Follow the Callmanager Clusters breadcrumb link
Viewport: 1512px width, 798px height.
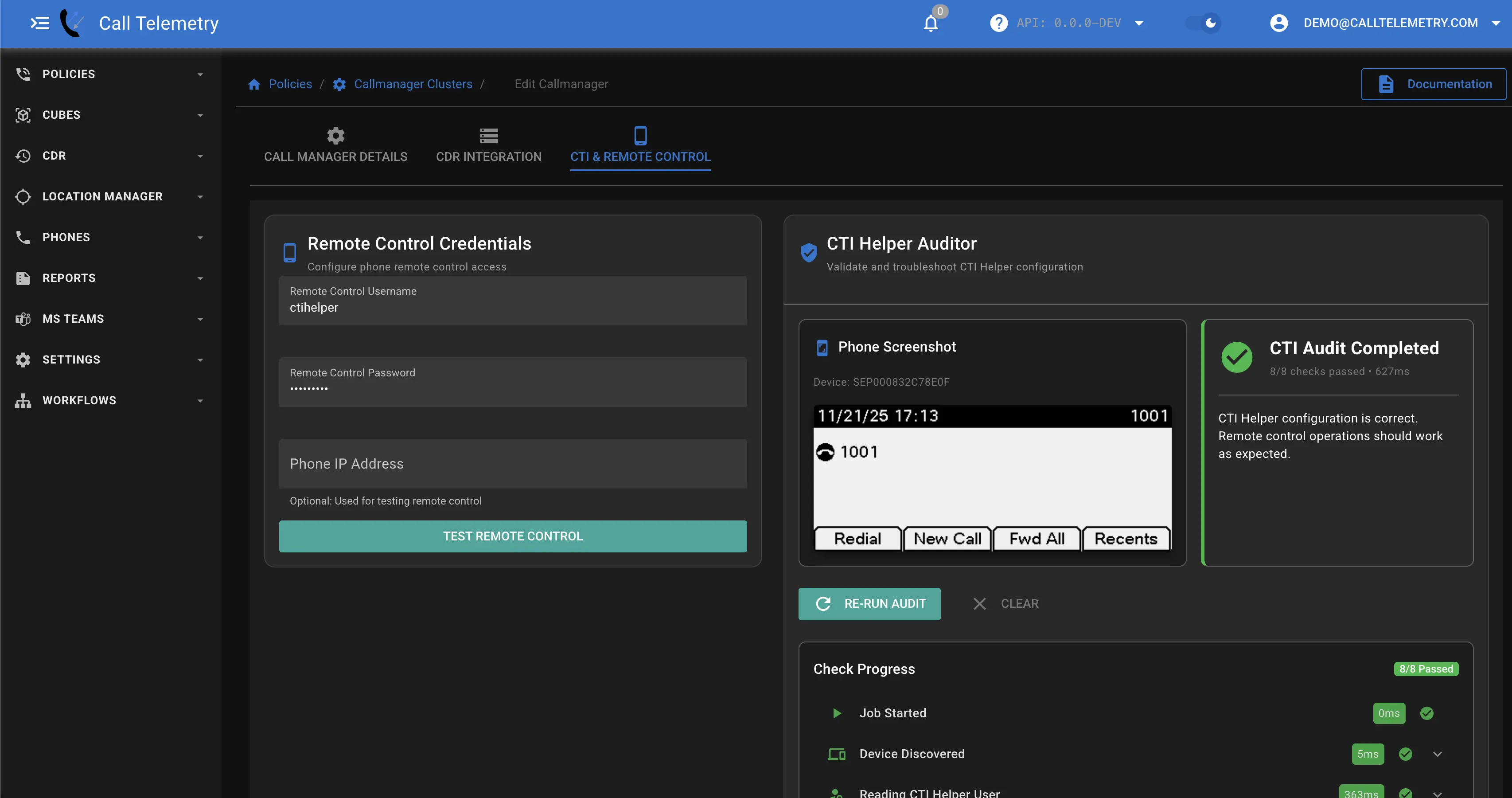pos(413,85)
